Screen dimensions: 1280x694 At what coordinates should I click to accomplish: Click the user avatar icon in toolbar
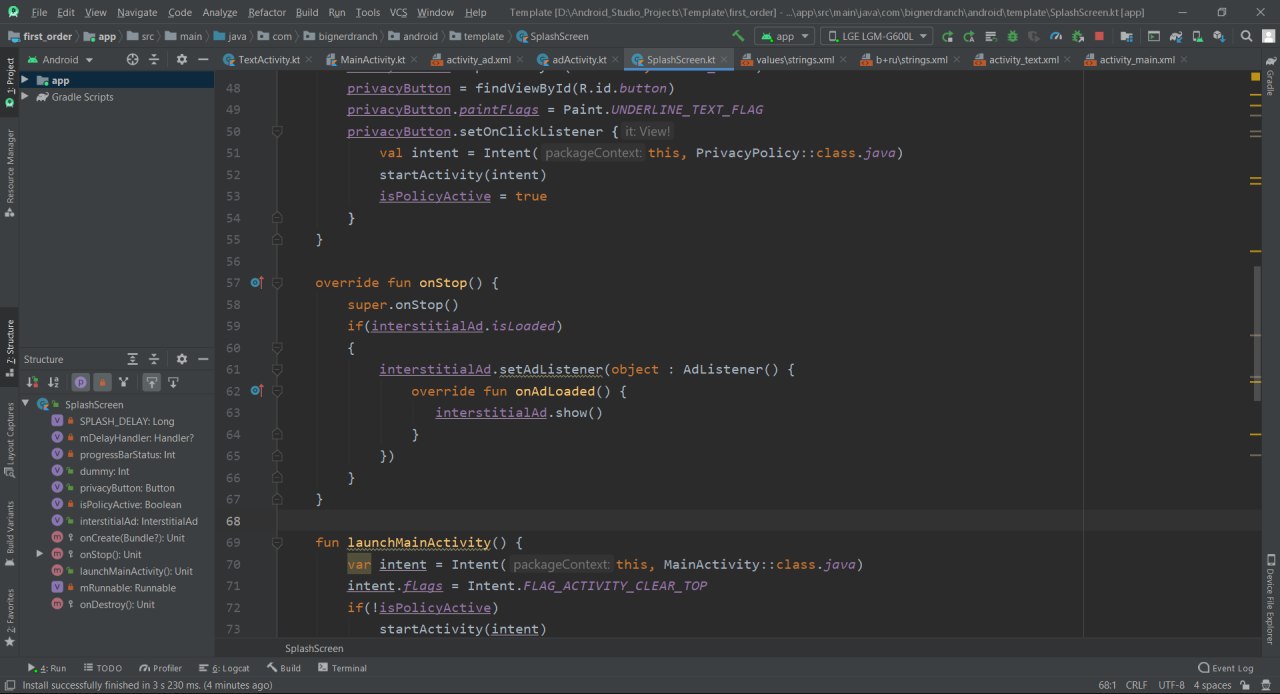pyautogui.click(x=1268, y=36)
